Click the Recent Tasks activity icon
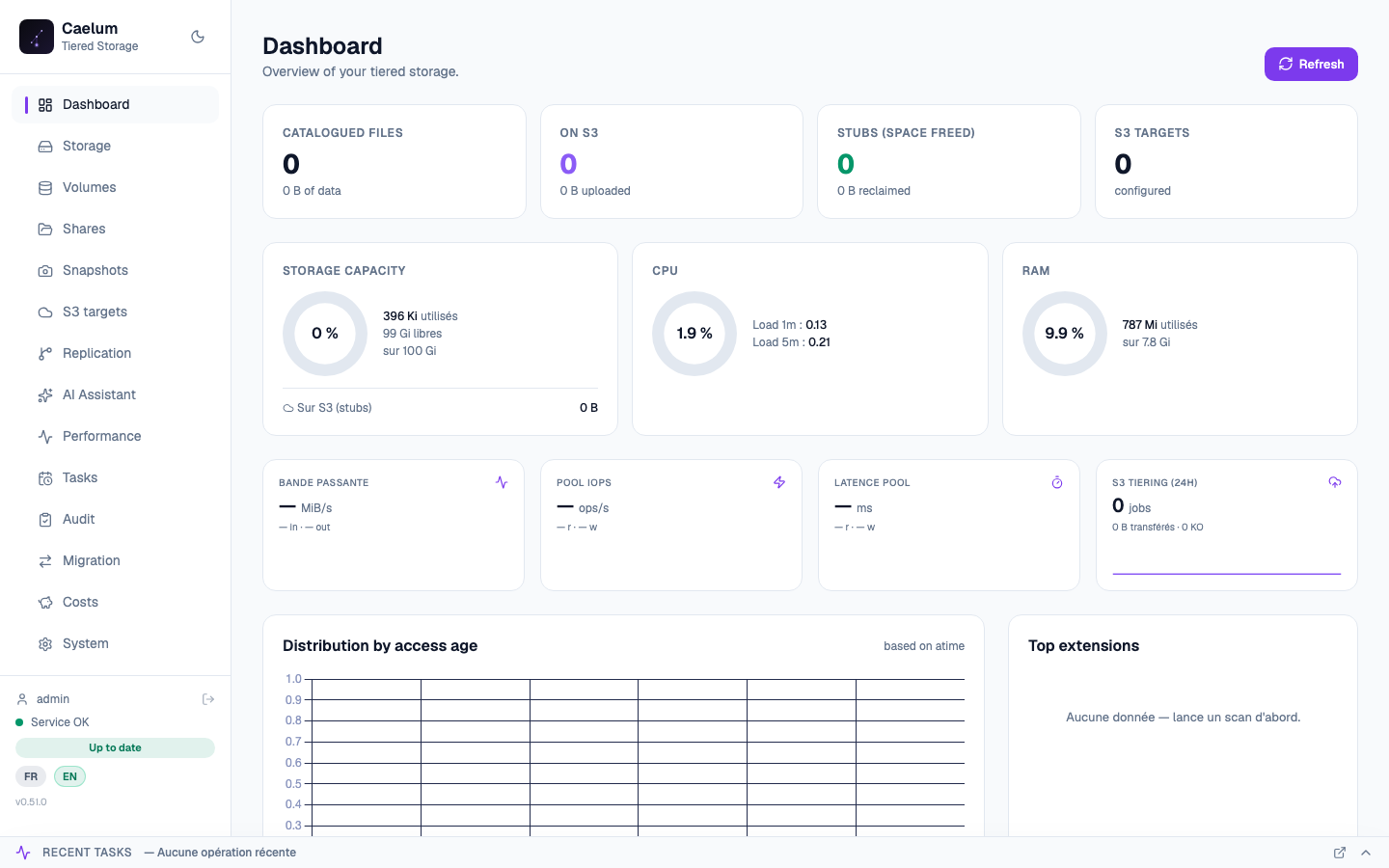The image size is (1389, 868). [x=23, y=853]
